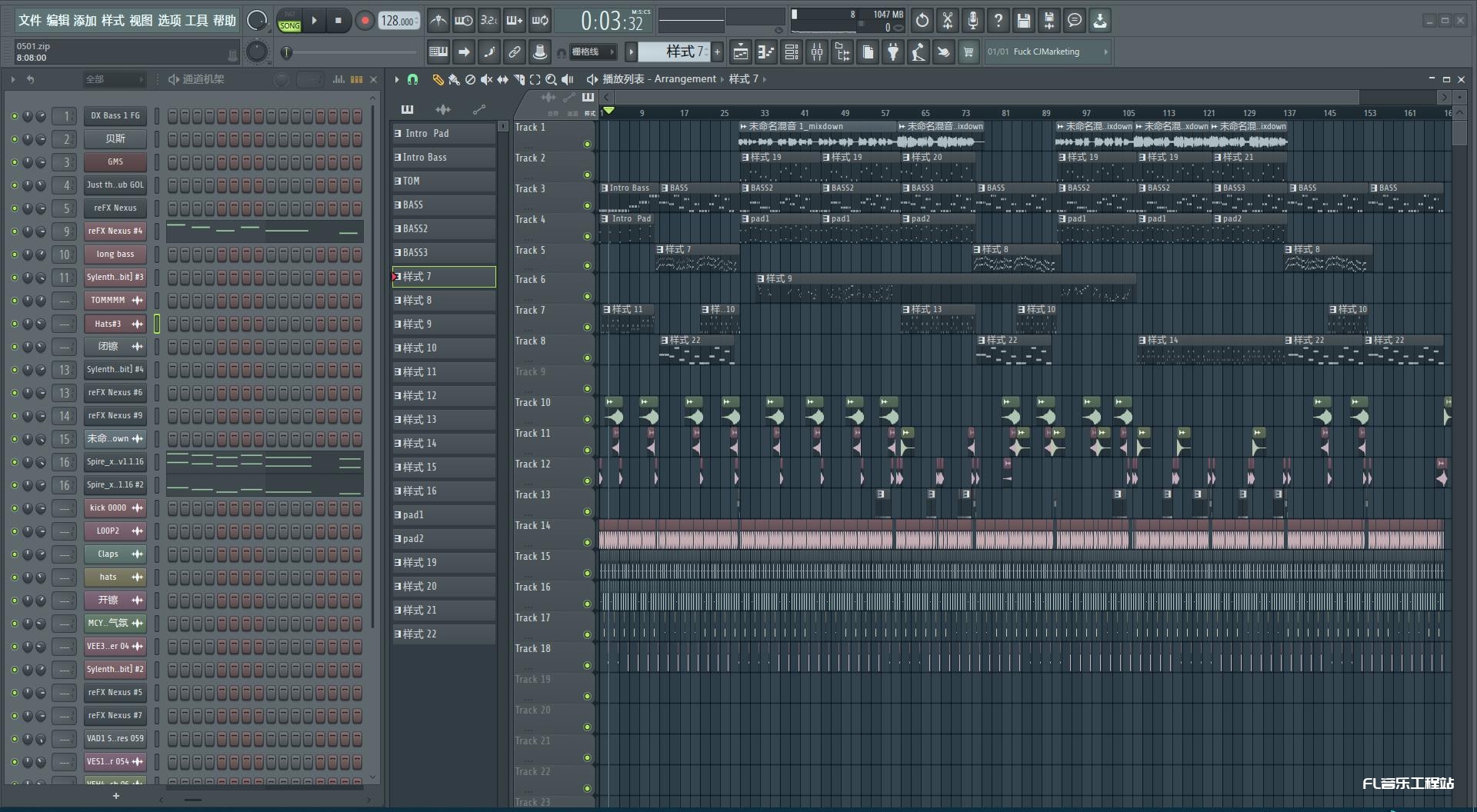Select the reFX Nexus #4 channel button

pyautogui.click(x=115, y=231)
